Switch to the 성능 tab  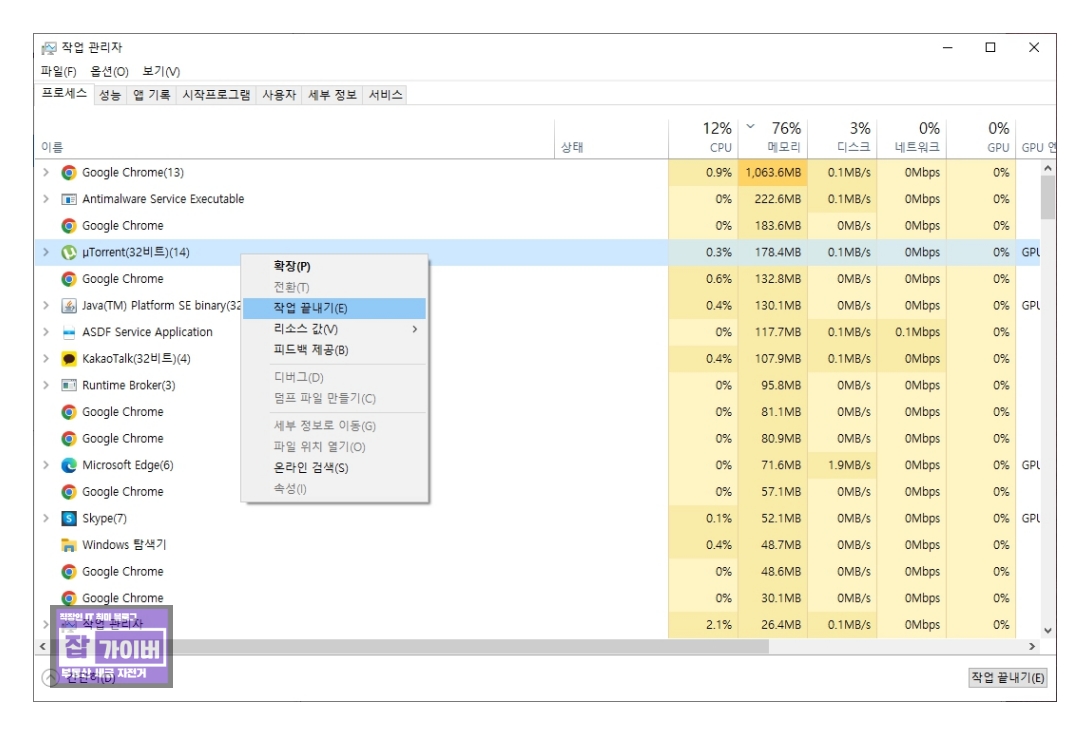tap(110, 95)
